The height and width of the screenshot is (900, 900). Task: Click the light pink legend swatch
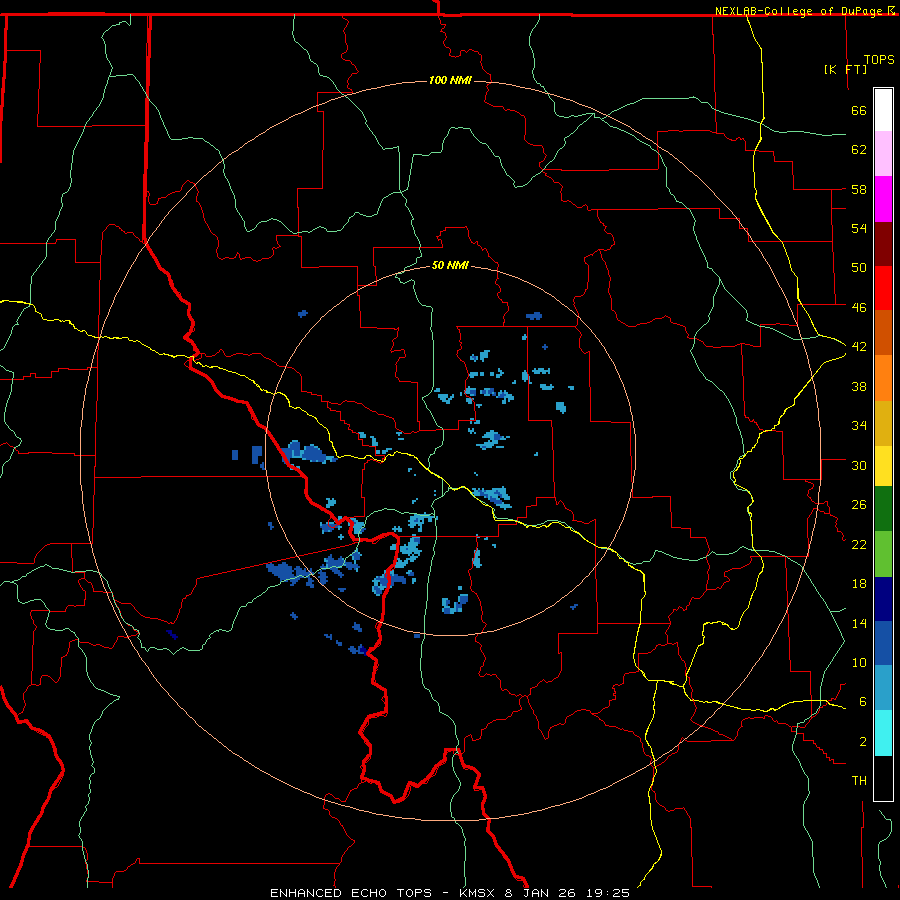click(x=883, y=154)
